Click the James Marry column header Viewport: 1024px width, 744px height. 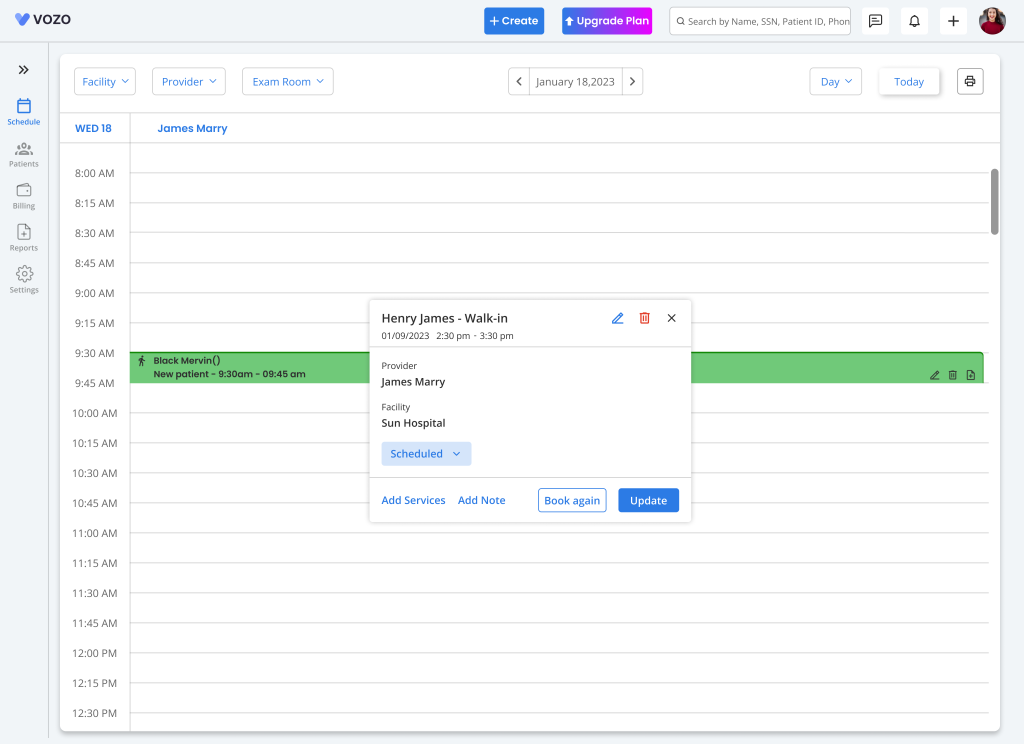point(192,128)
